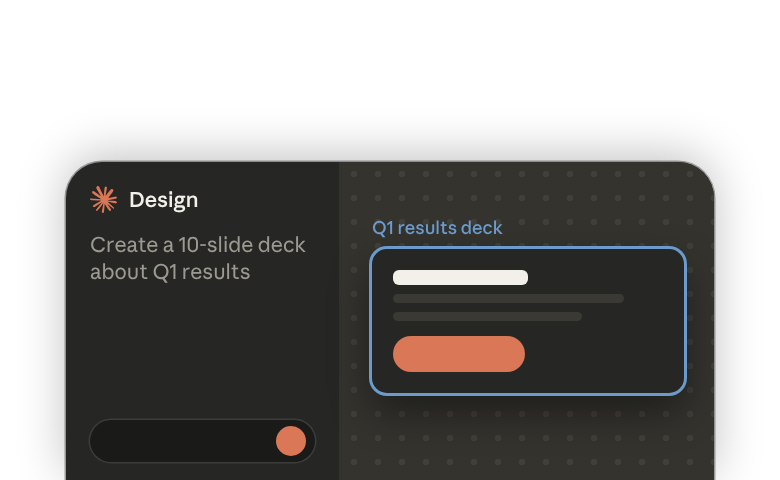This screenshot has height=480, width=780.
Task: Click the "about Q1 results" text line
Action: (x=170, y=272)
